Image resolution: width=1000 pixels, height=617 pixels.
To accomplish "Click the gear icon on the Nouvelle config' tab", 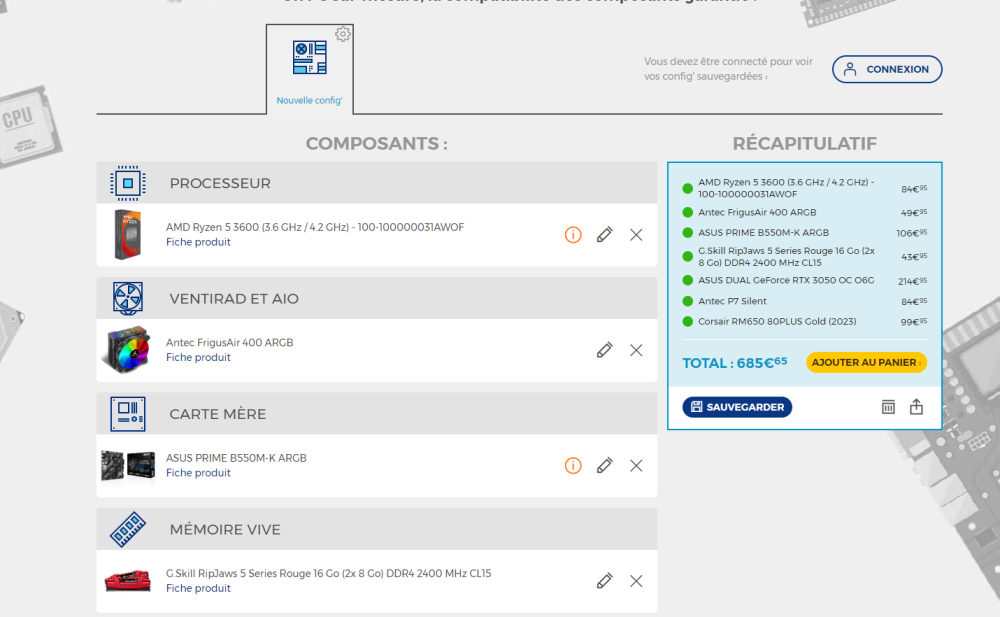I will click(343, 34).
